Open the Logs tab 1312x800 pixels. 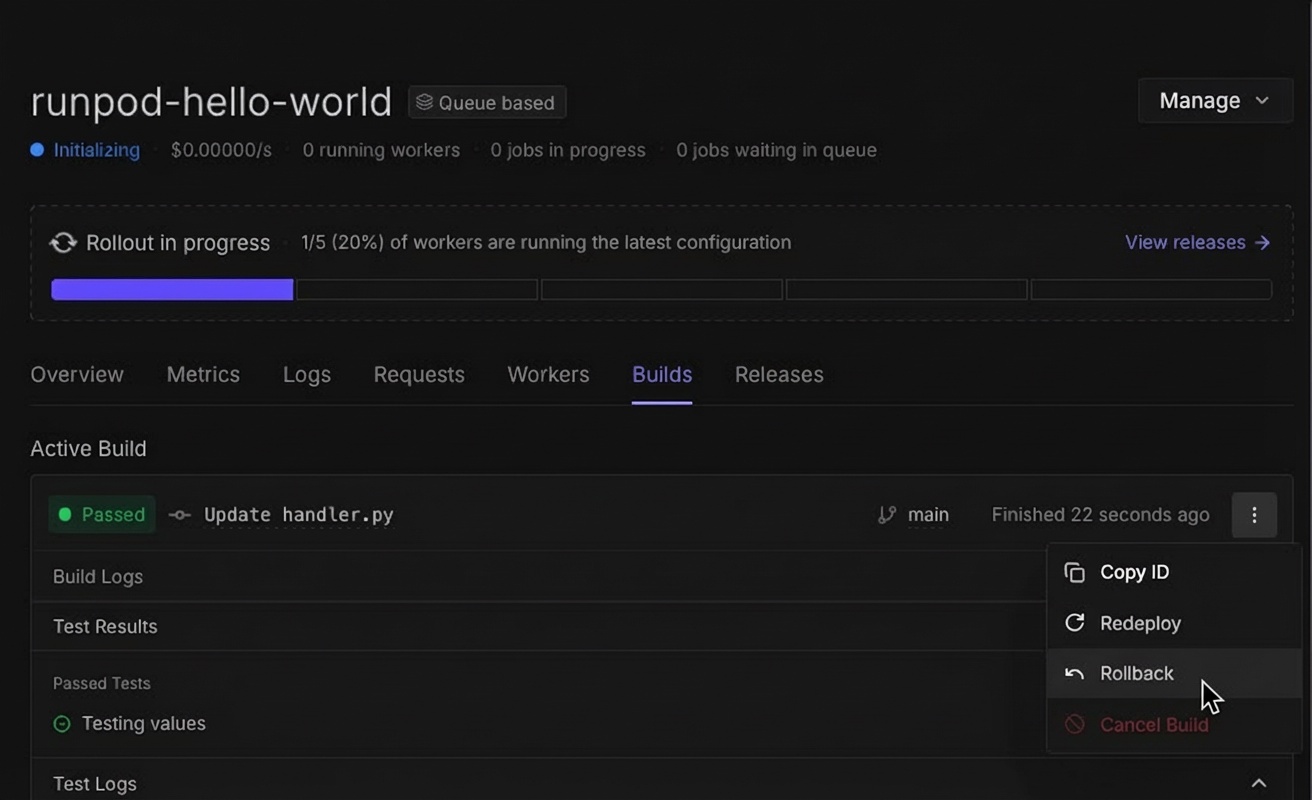point(307,375)
